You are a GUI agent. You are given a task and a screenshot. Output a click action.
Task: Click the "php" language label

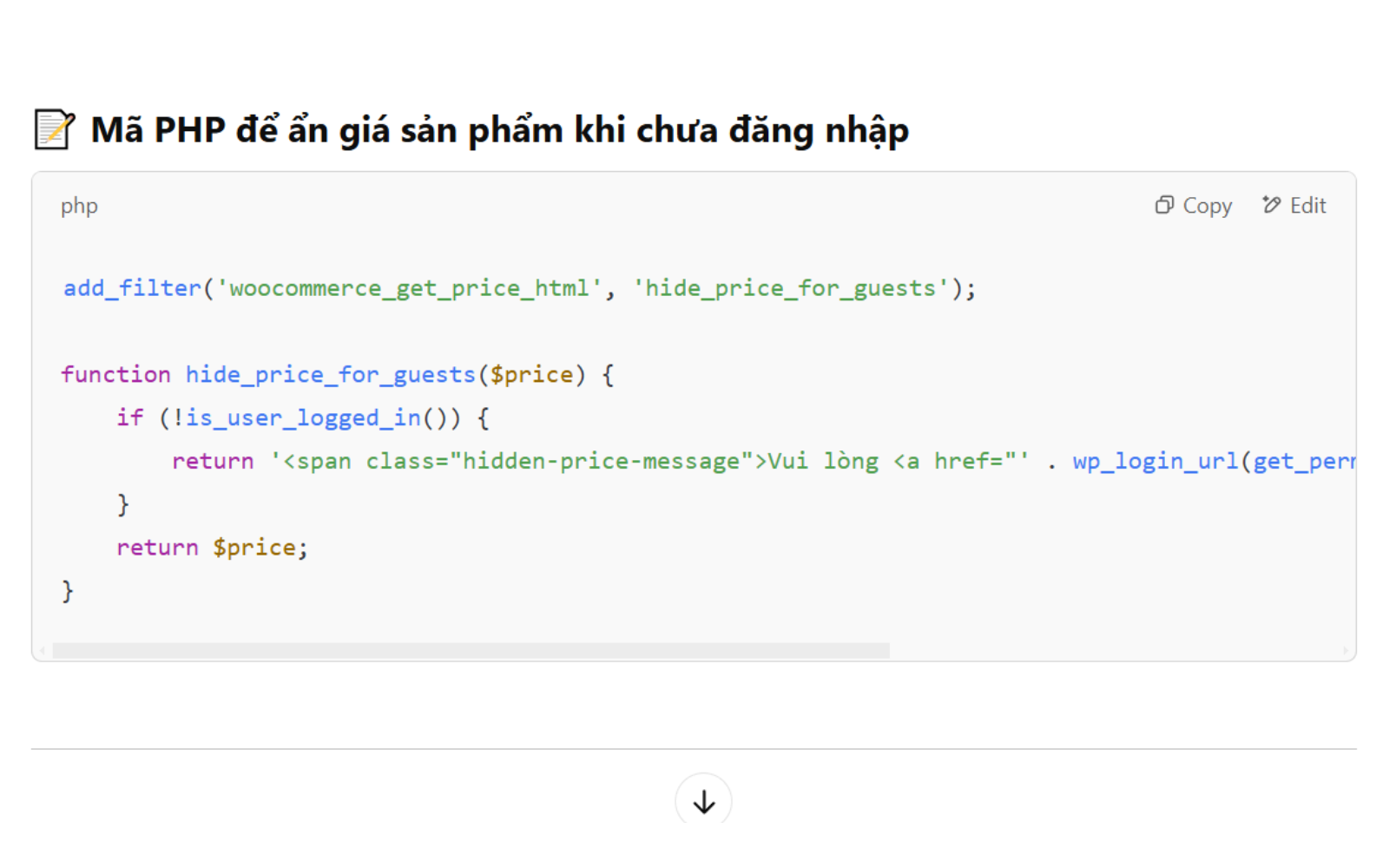79,207
